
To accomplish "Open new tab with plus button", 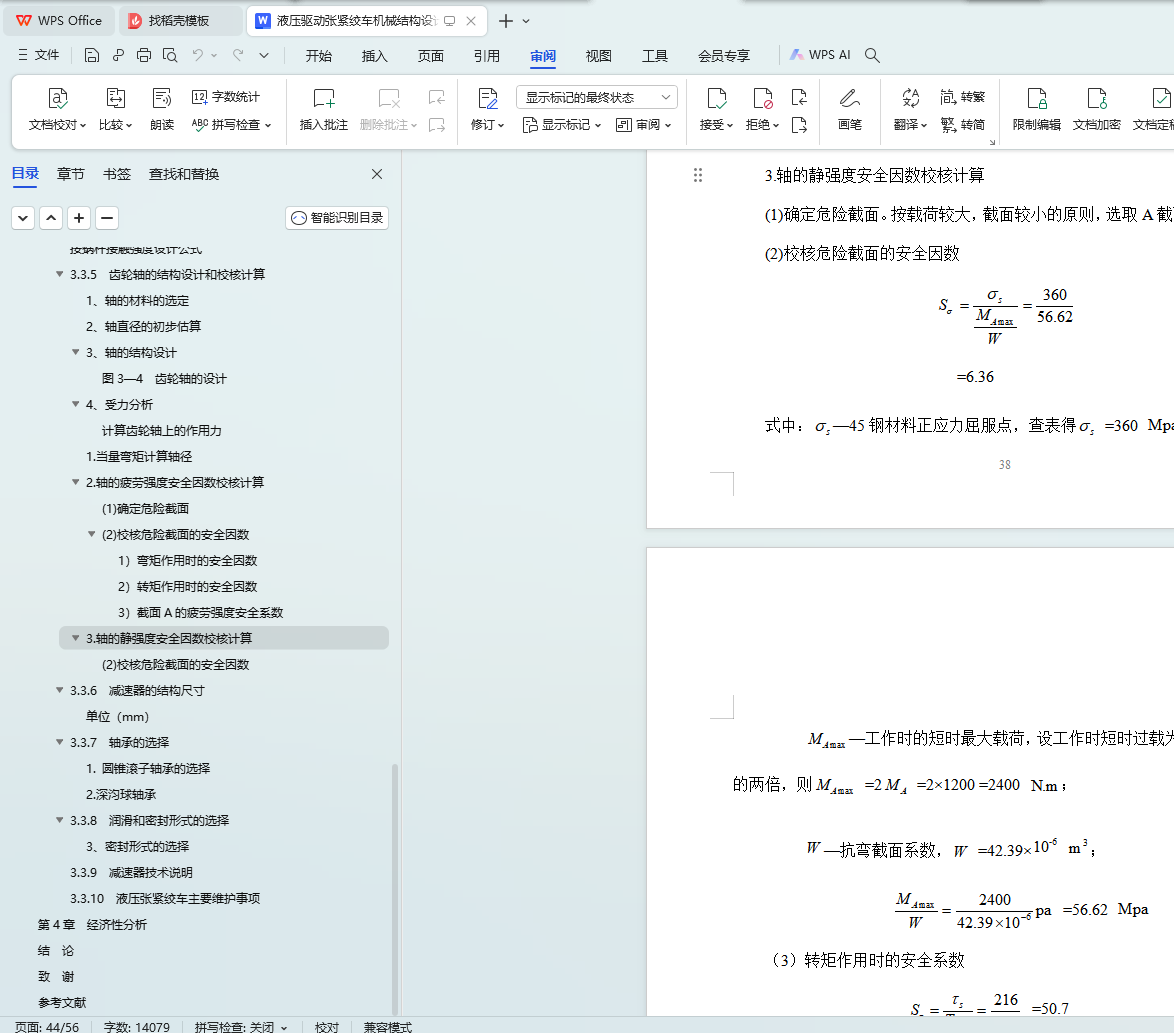I will (506, 21).
